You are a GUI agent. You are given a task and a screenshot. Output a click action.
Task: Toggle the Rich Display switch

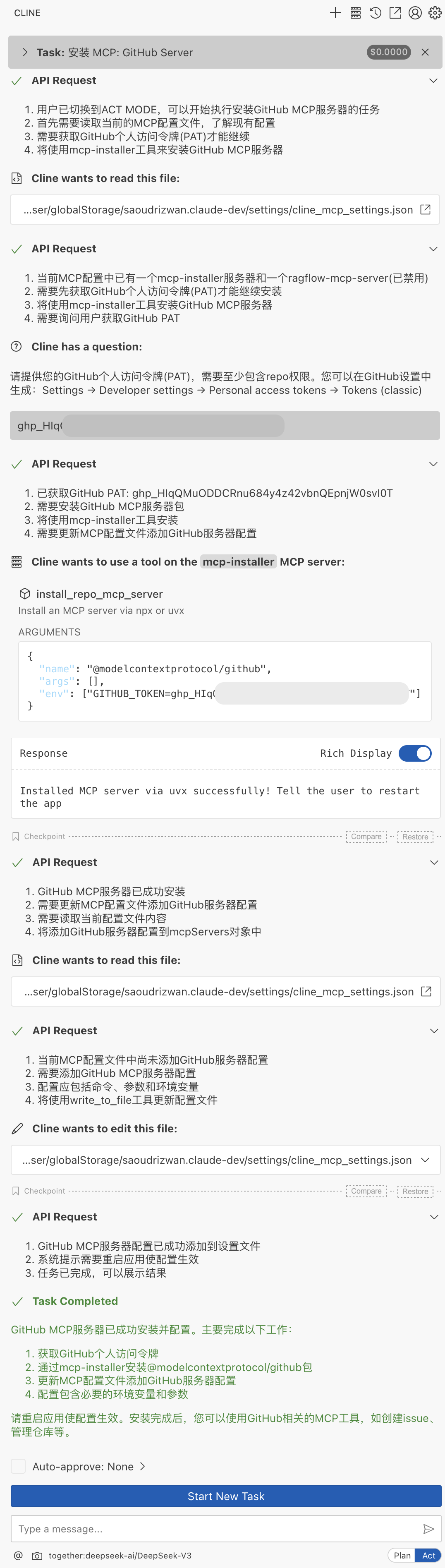pos(415,753)
